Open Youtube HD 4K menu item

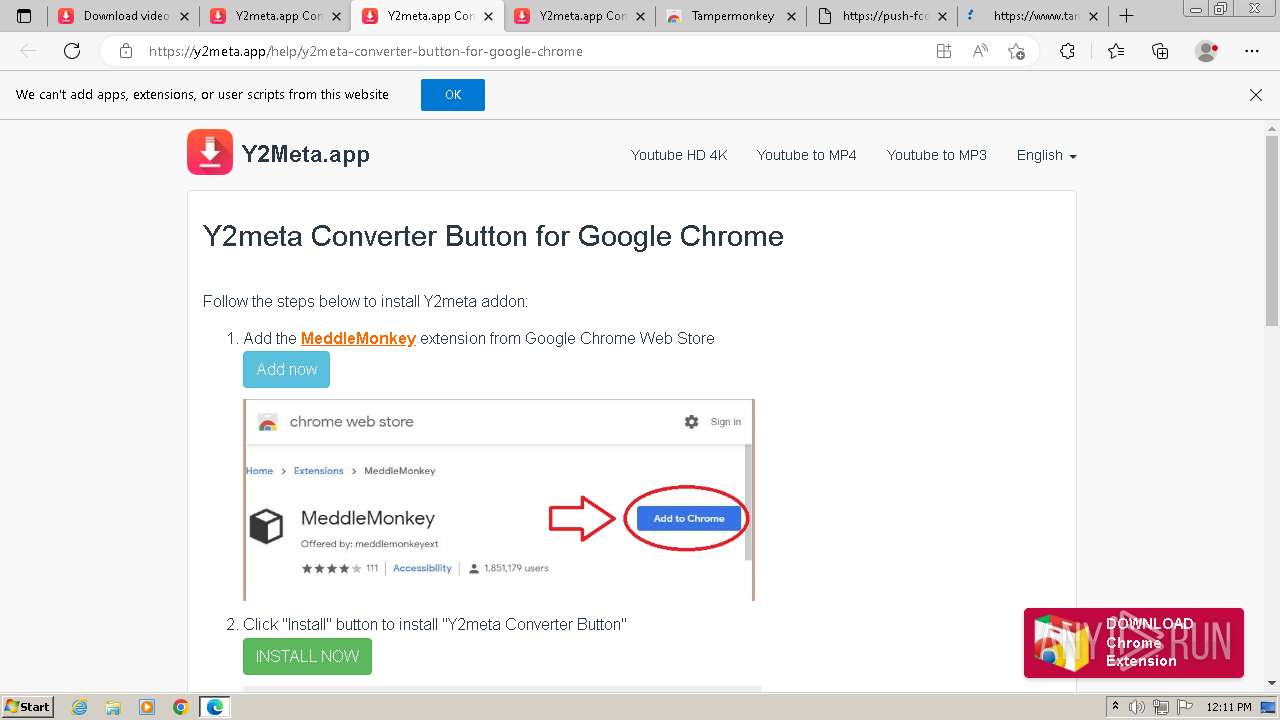click(x=679, y=155)
